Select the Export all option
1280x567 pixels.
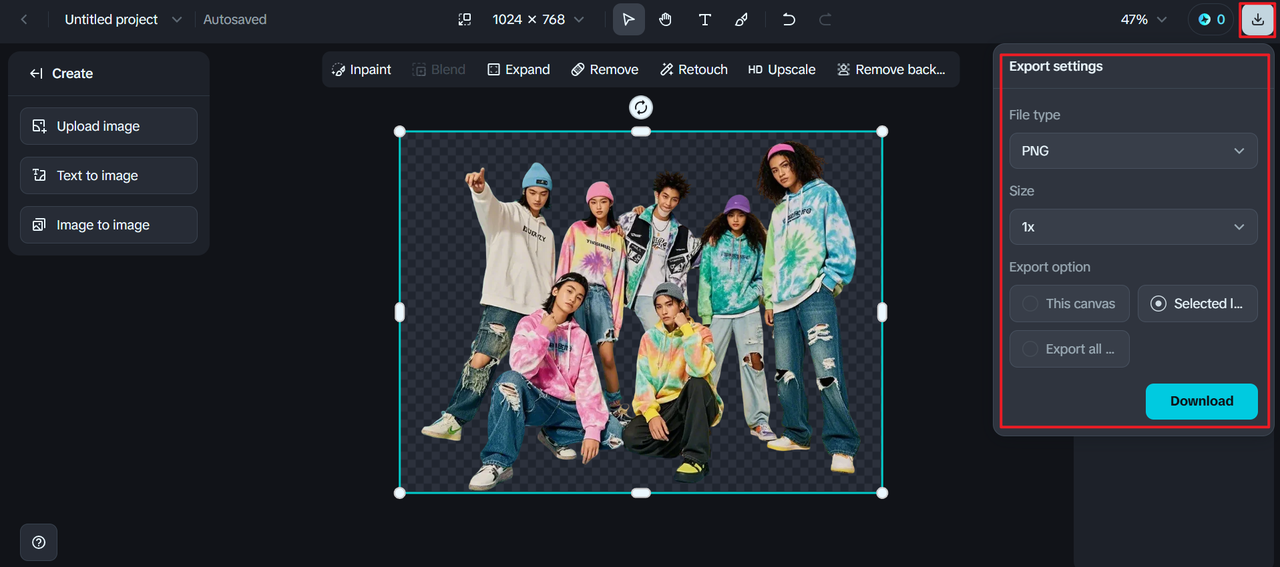click(1070, 349)
